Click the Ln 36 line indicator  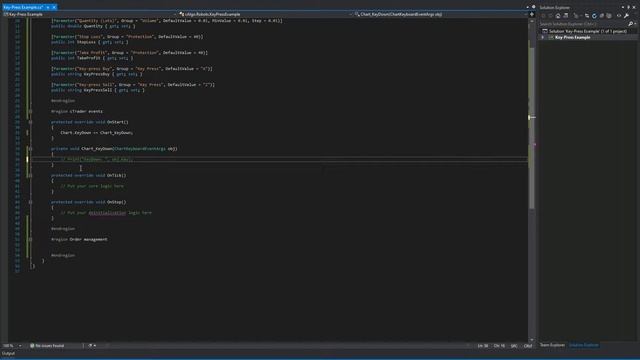click(483, 346)
